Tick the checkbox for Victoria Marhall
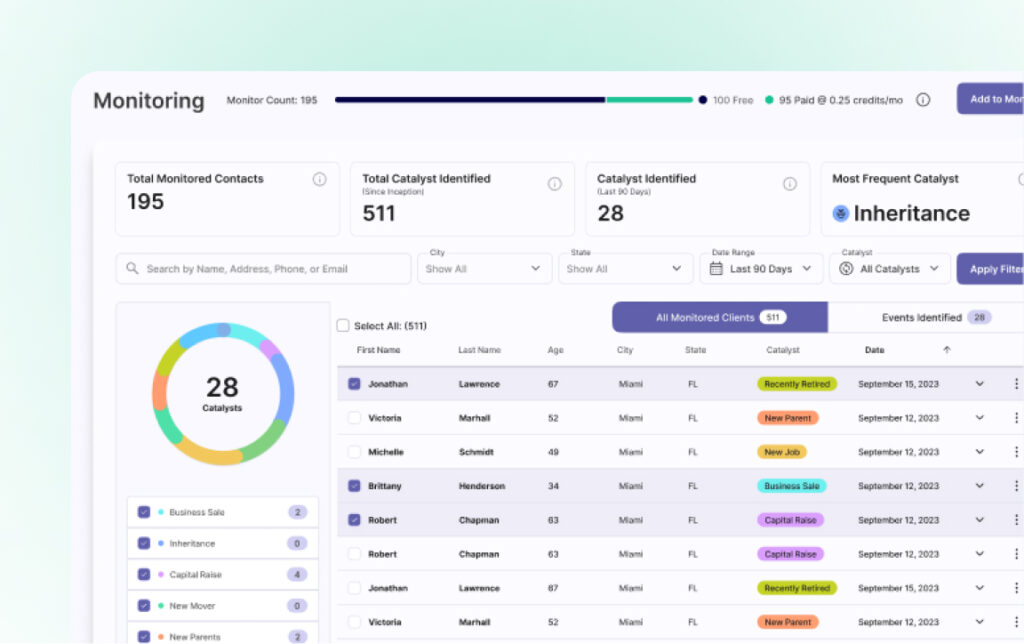Image resolution: width=1024 pixels, height=644 pixels. point(354,418)
